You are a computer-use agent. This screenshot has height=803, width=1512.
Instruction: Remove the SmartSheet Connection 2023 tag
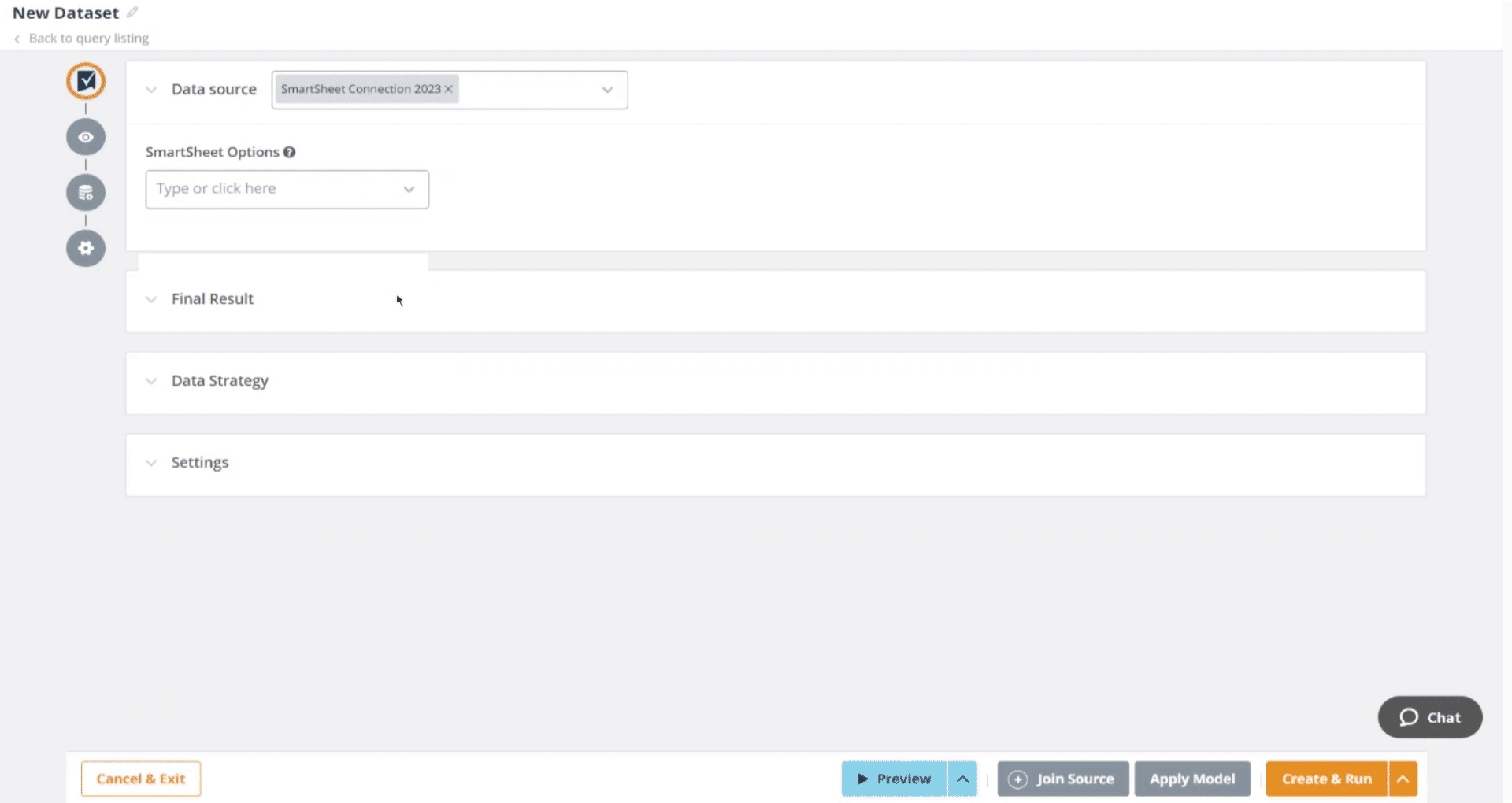point(449,89)
